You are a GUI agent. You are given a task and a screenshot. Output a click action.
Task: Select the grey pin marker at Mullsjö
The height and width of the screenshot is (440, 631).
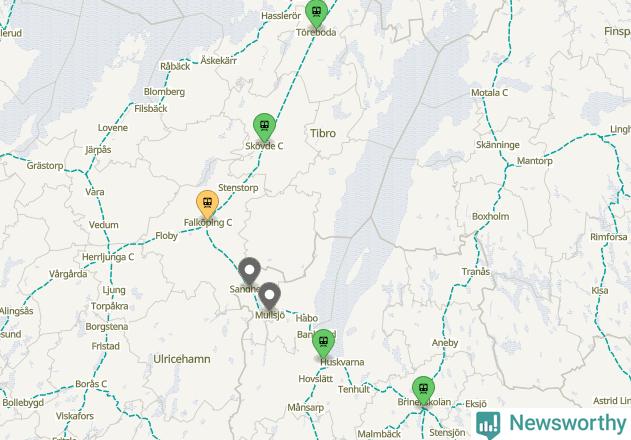269,297
